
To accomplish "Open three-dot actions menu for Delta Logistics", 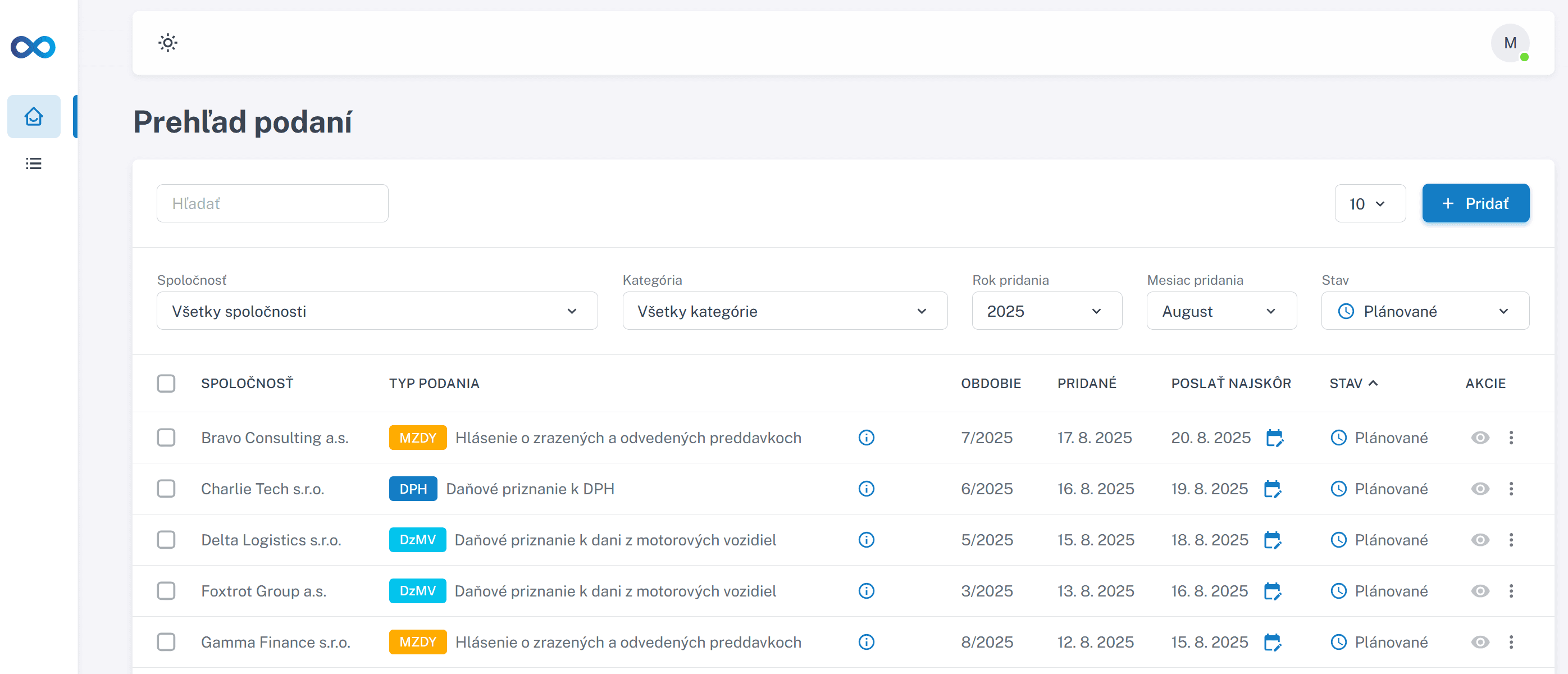I will point(1510,540).
